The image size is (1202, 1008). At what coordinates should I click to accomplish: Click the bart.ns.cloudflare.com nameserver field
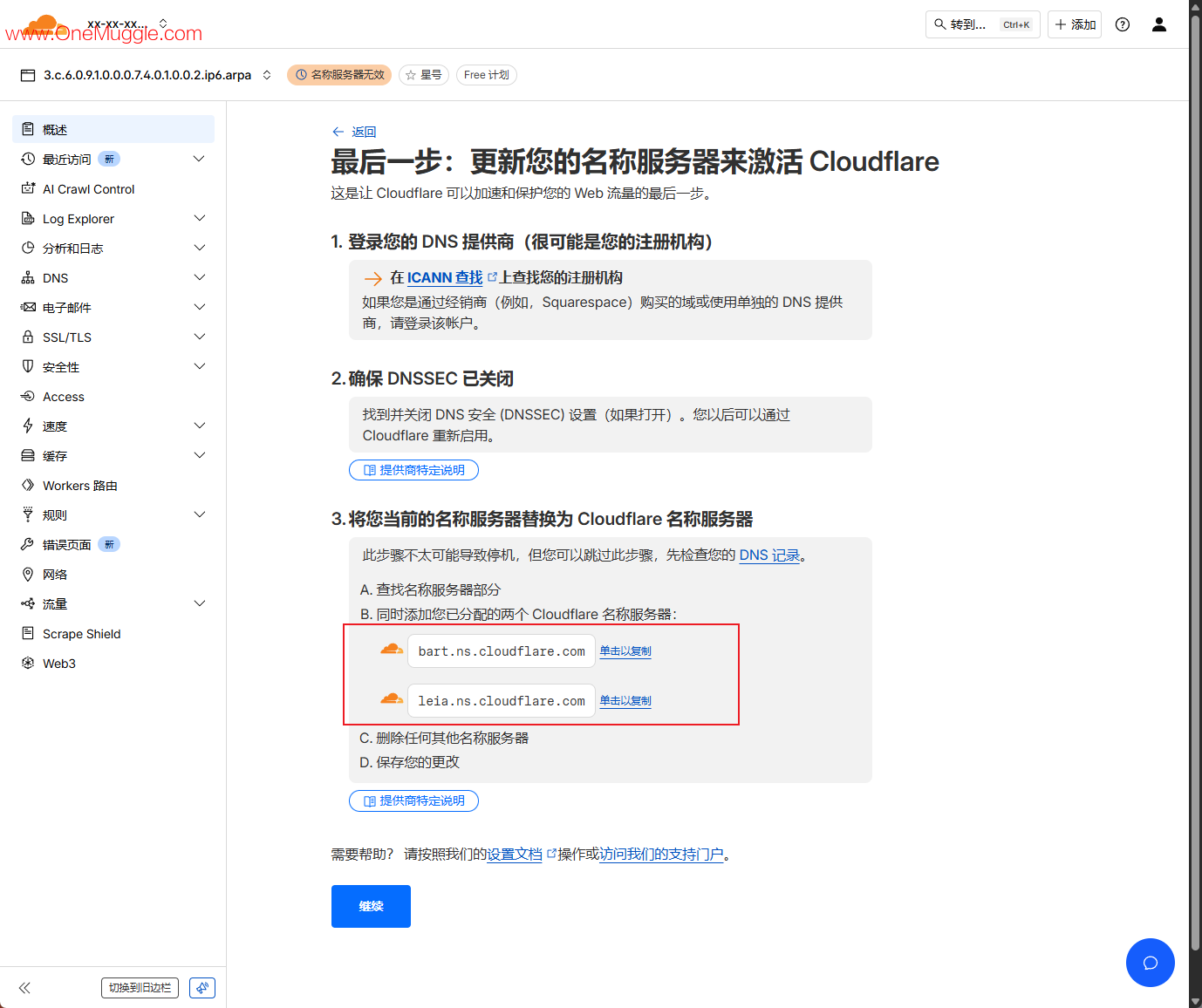[502, 650]
